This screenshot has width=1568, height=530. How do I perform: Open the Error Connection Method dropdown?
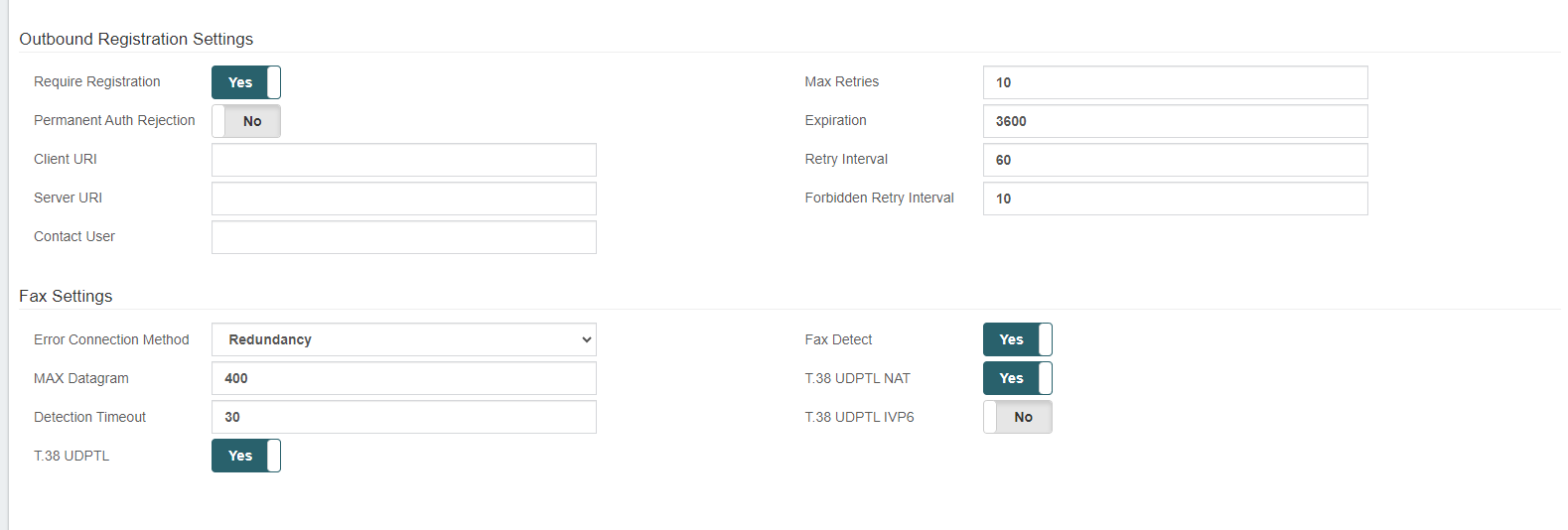[404, 339]
